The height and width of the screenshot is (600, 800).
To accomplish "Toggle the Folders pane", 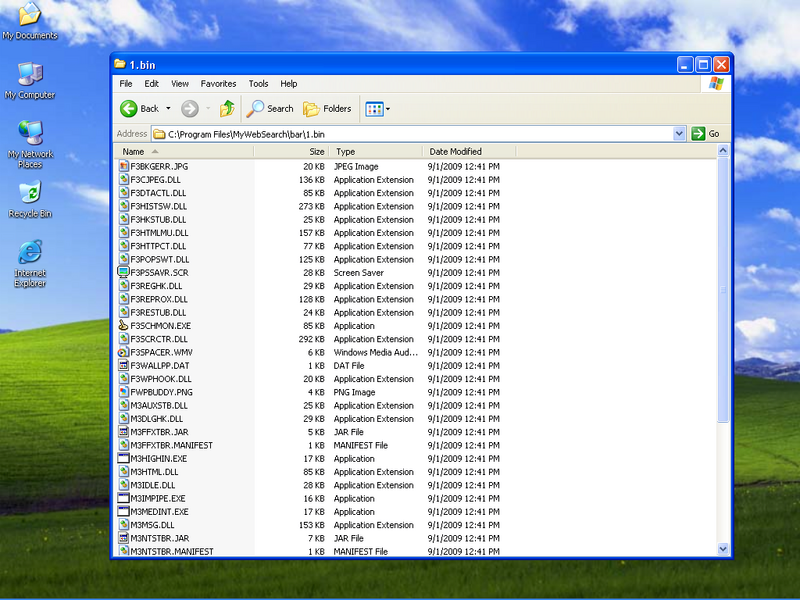I will click(x=327, y=109).
